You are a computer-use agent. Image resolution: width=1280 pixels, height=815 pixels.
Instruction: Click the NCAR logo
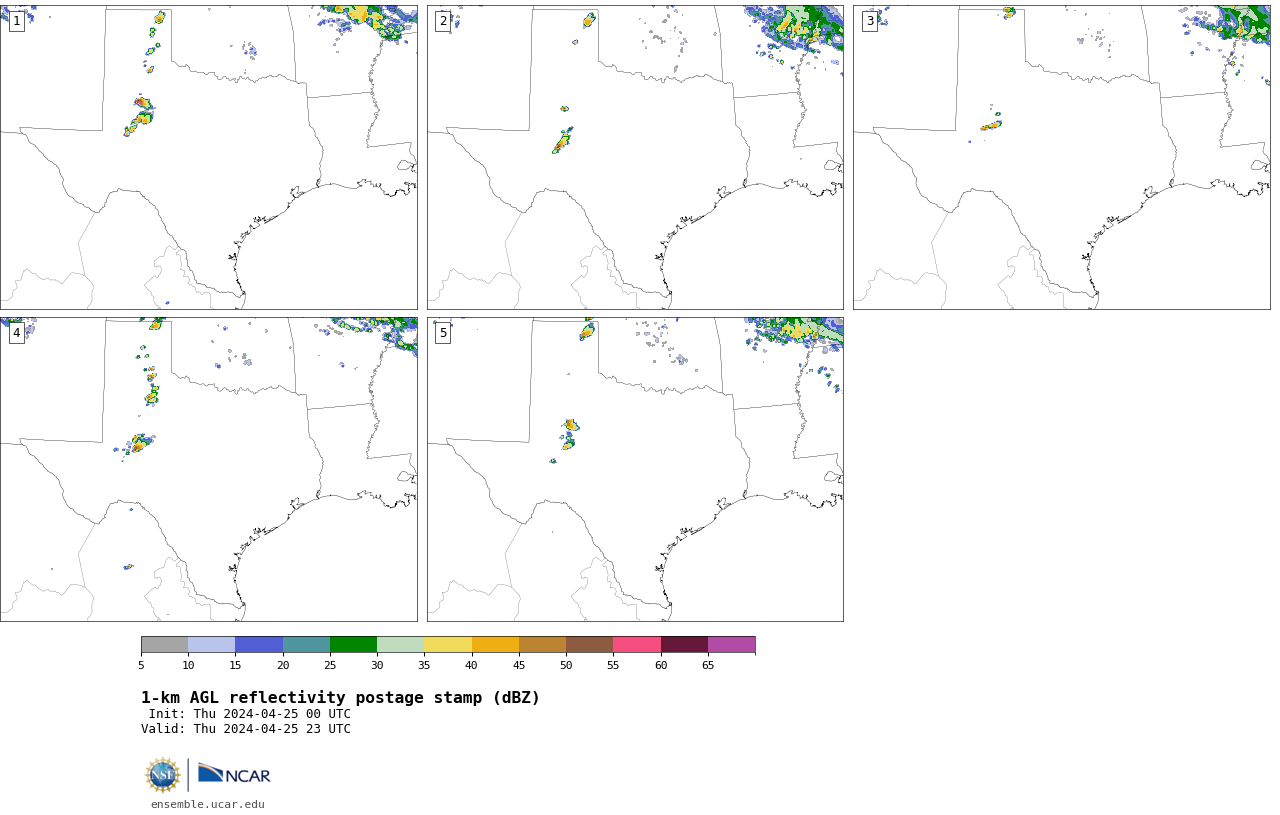234,774
